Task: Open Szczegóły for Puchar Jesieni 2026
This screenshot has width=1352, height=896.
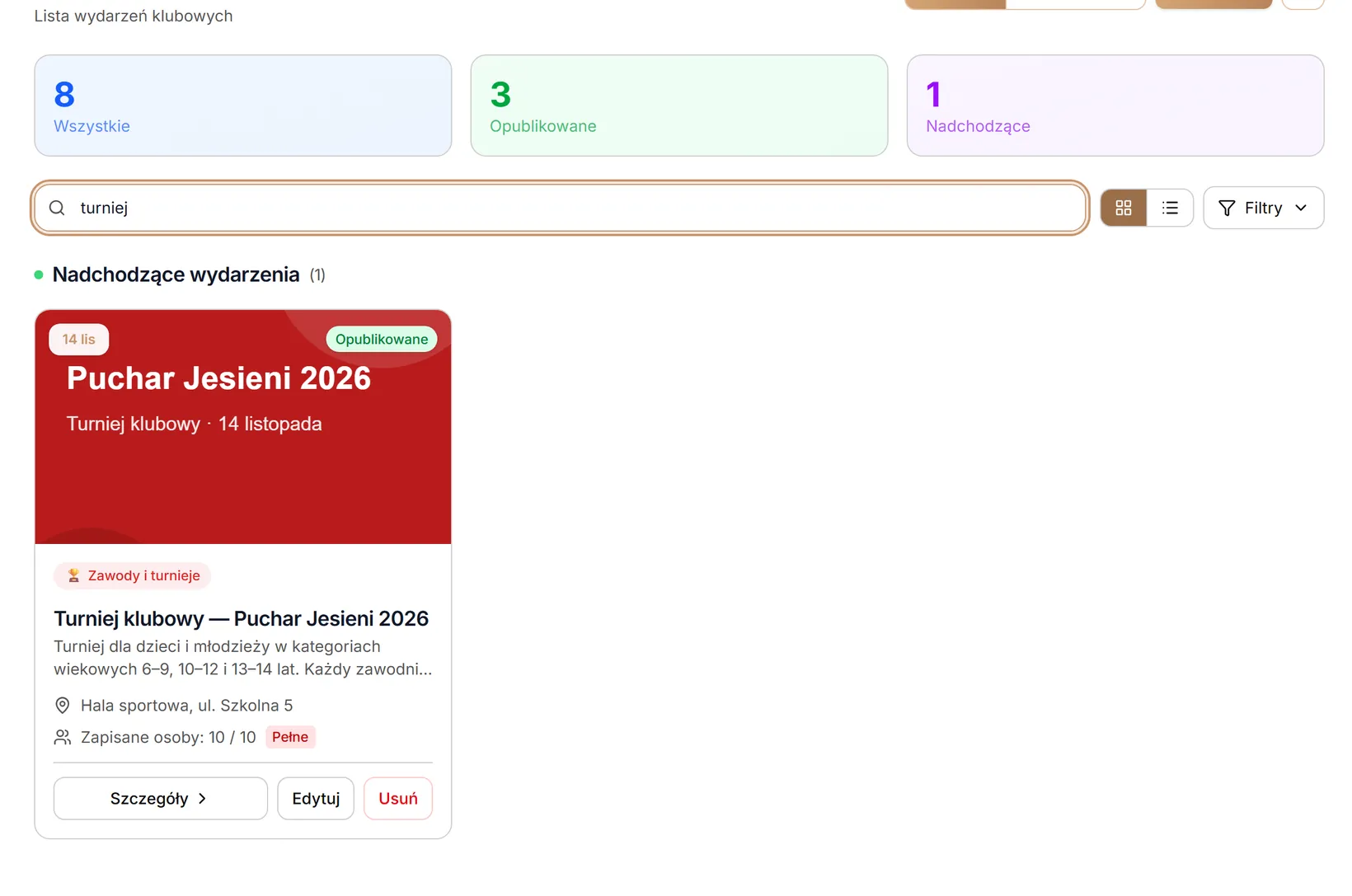Action: coord(161,799)
